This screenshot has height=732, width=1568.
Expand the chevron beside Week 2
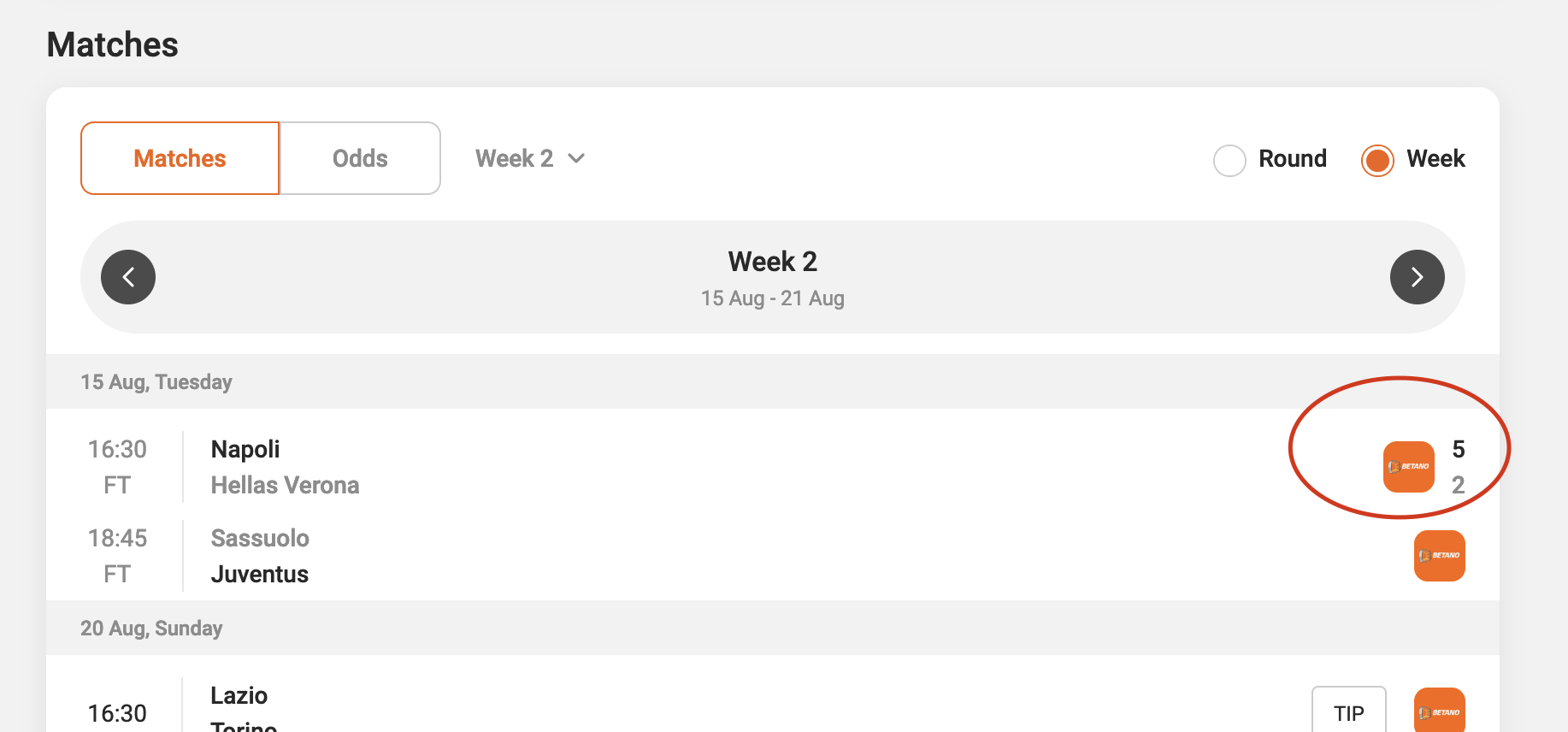click(x=575, y=159)
